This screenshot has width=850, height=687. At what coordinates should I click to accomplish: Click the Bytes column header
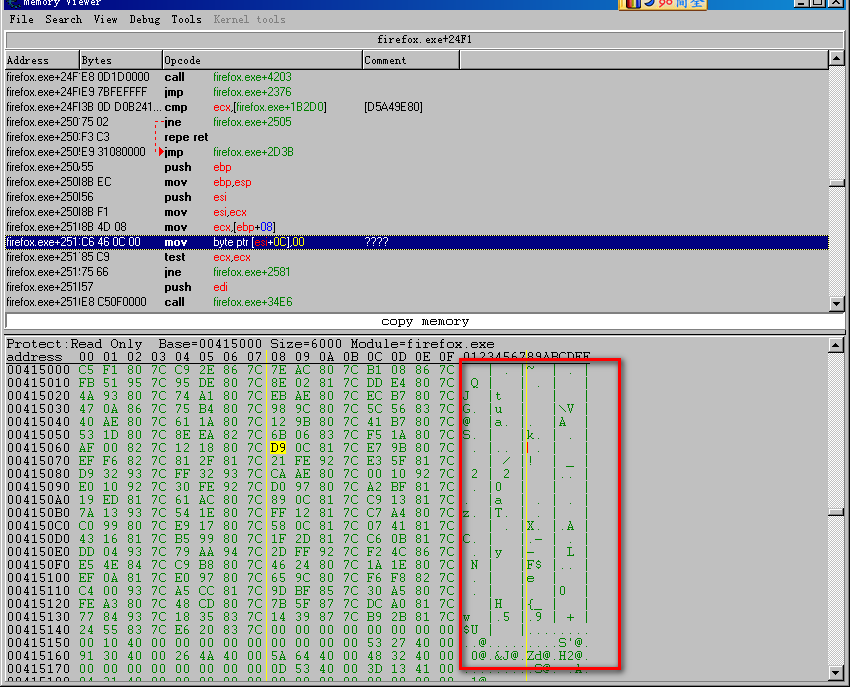point(120,60)
